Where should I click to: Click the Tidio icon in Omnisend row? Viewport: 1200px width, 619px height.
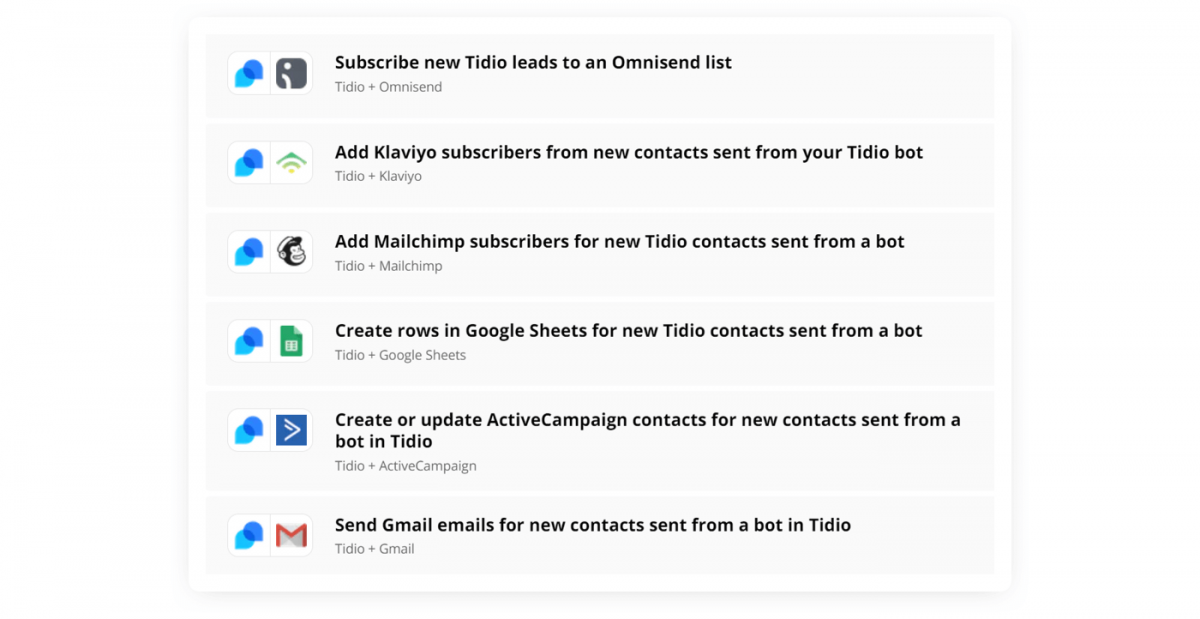[x=249, y=73]
